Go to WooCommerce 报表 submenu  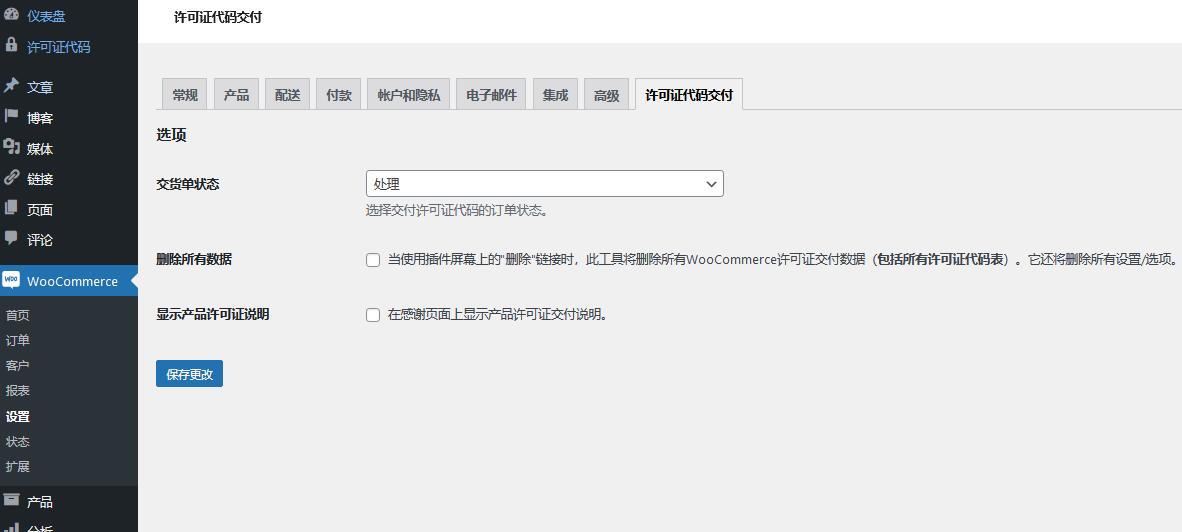click(17, 391)
